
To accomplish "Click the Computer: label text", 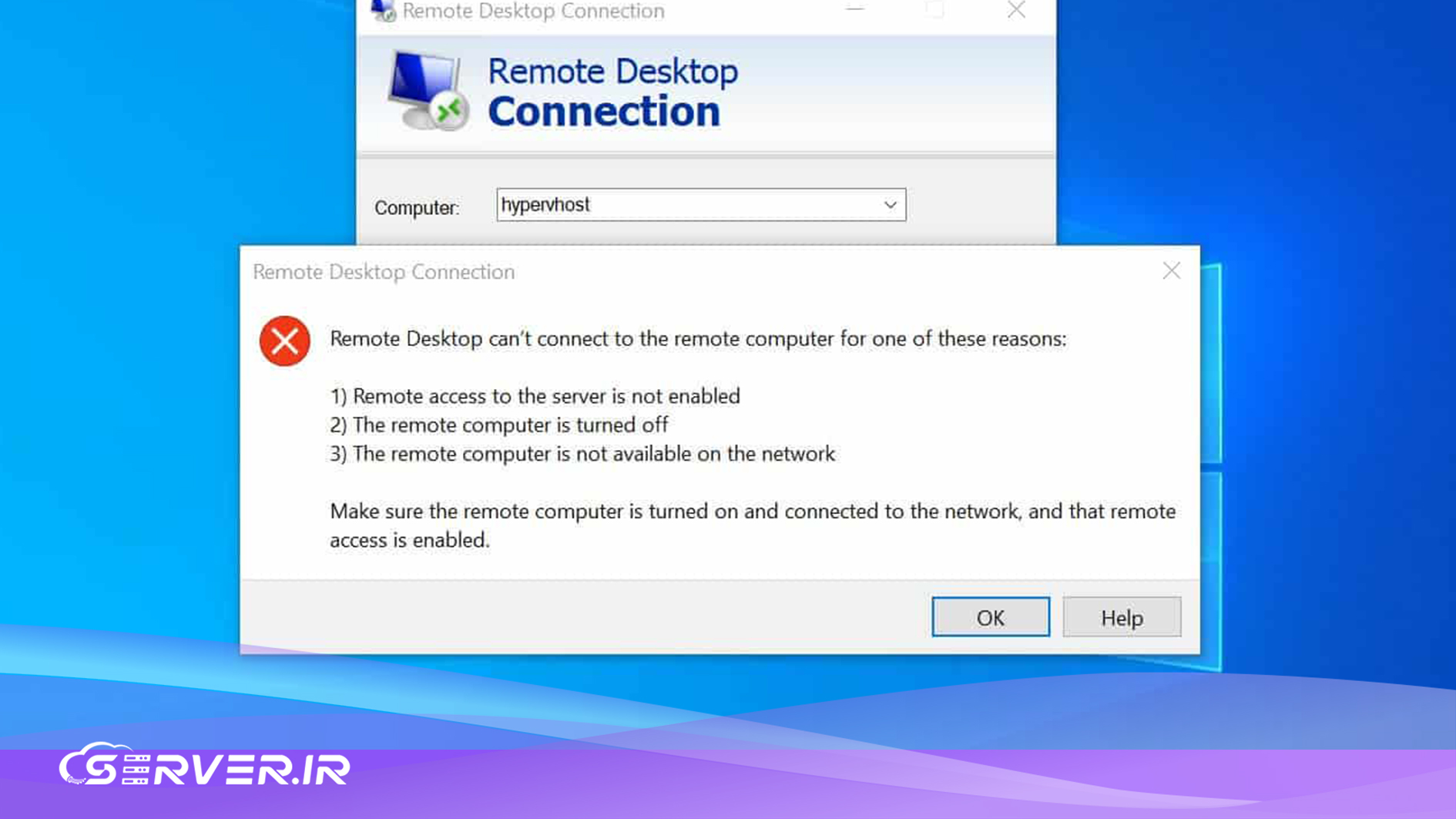I will tap(417, 206).
